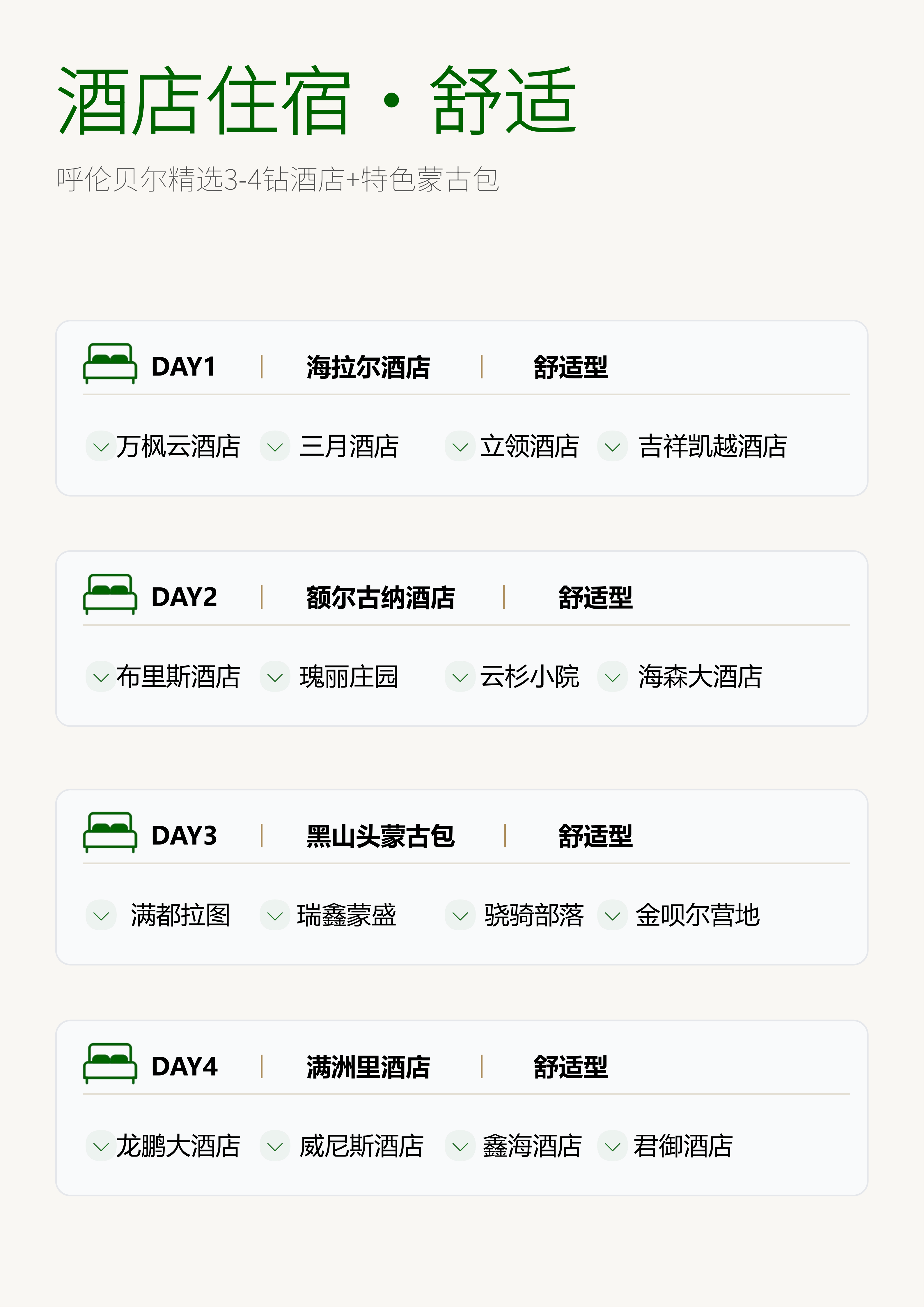The image size is (924, 1307).
Task: Click the bed icon beside DAY4
Action: pyautogui.click(x=110, y=1063)
